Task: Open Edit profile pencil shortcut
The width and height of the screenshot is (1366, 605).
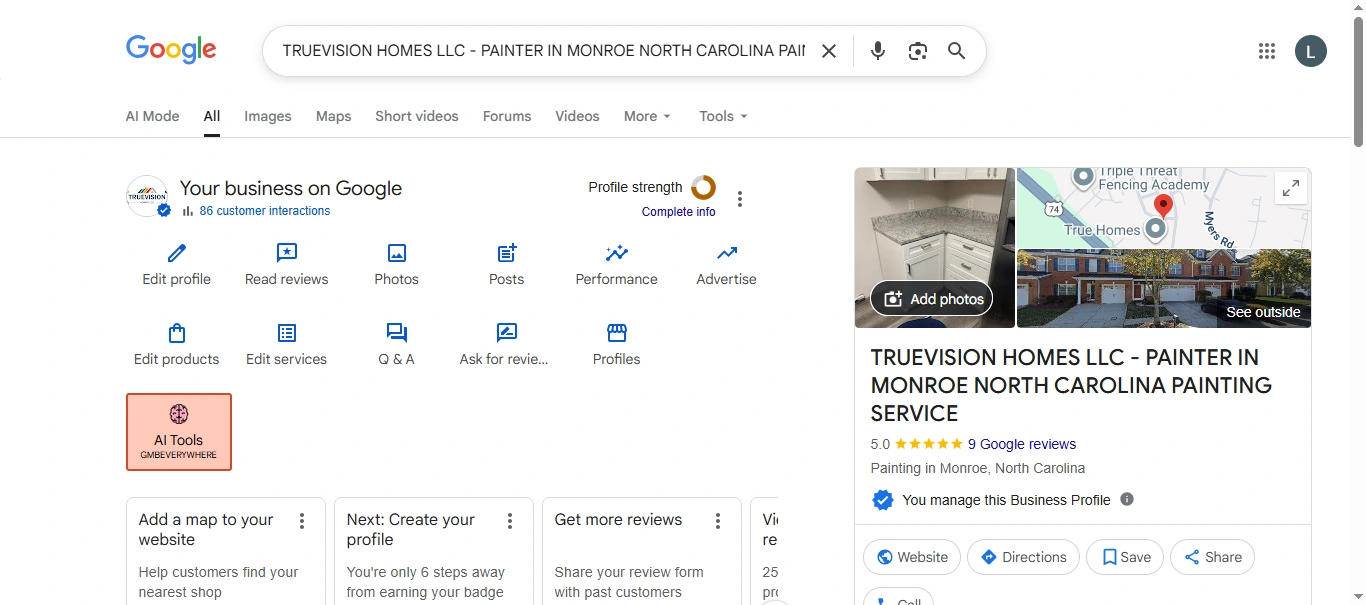Action: pyautogui.click(x=177, y=265)
